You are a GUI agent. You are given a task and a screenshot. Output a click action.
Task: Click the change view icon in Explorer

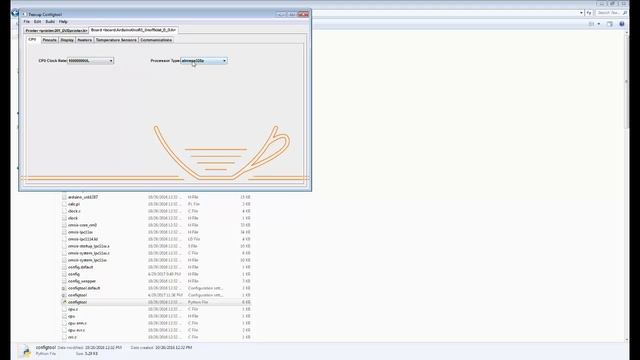[x=591, y=24]
